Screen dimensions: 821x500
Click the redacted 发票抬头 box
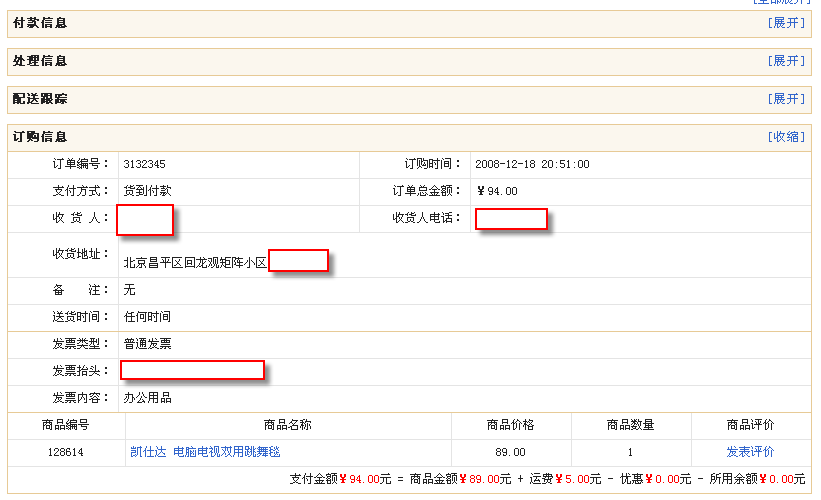[x=192, y=371]
